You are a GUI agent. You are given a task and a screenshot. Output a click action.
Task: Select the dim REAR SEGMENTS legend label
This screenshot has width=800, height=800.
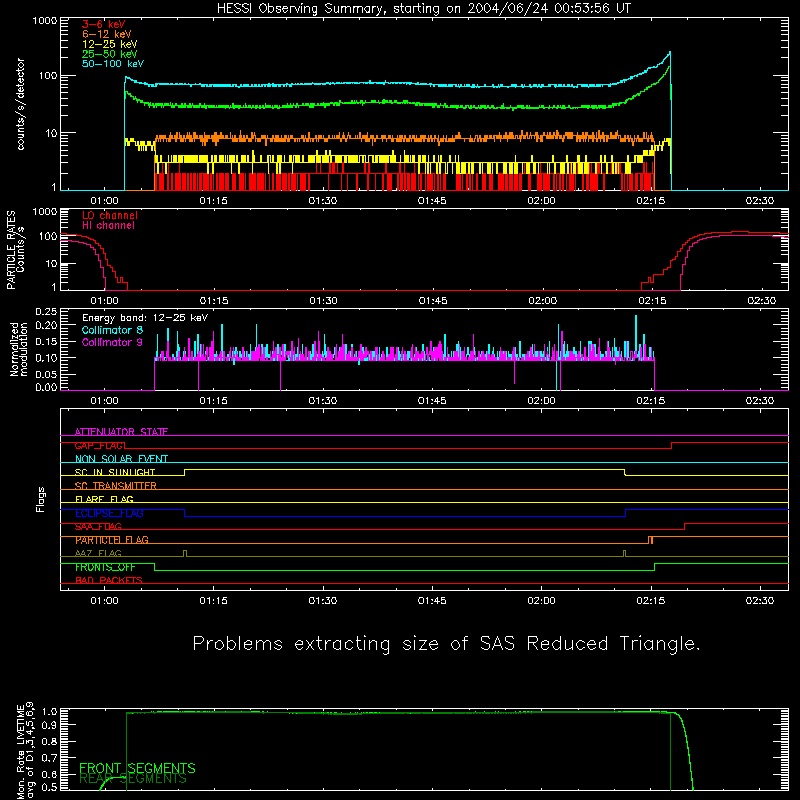pos(133,779)
